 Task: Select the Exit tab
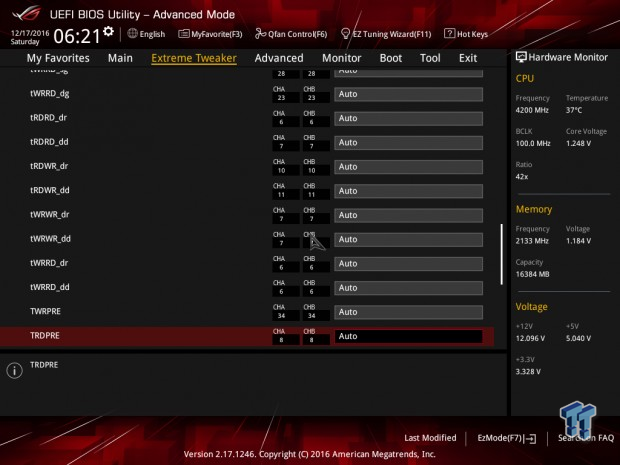click(468, 58)
